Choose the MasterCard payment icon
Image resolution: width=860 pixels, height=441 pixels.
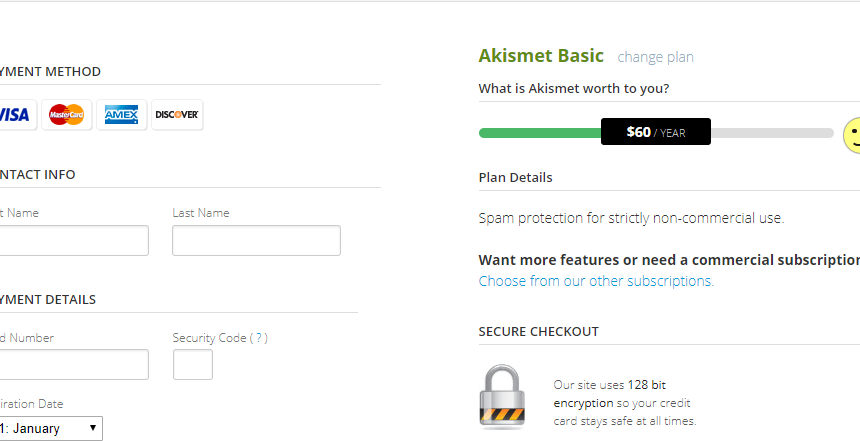[66, 115]
